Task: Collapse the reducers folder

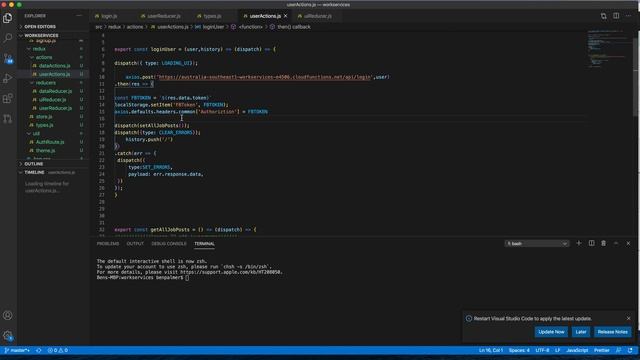Action: coord(46,82)
